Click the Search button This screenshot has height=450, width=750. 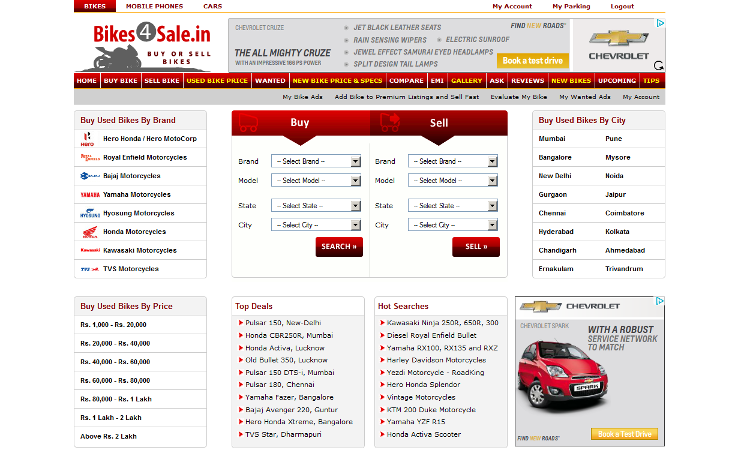pos(339,247)
